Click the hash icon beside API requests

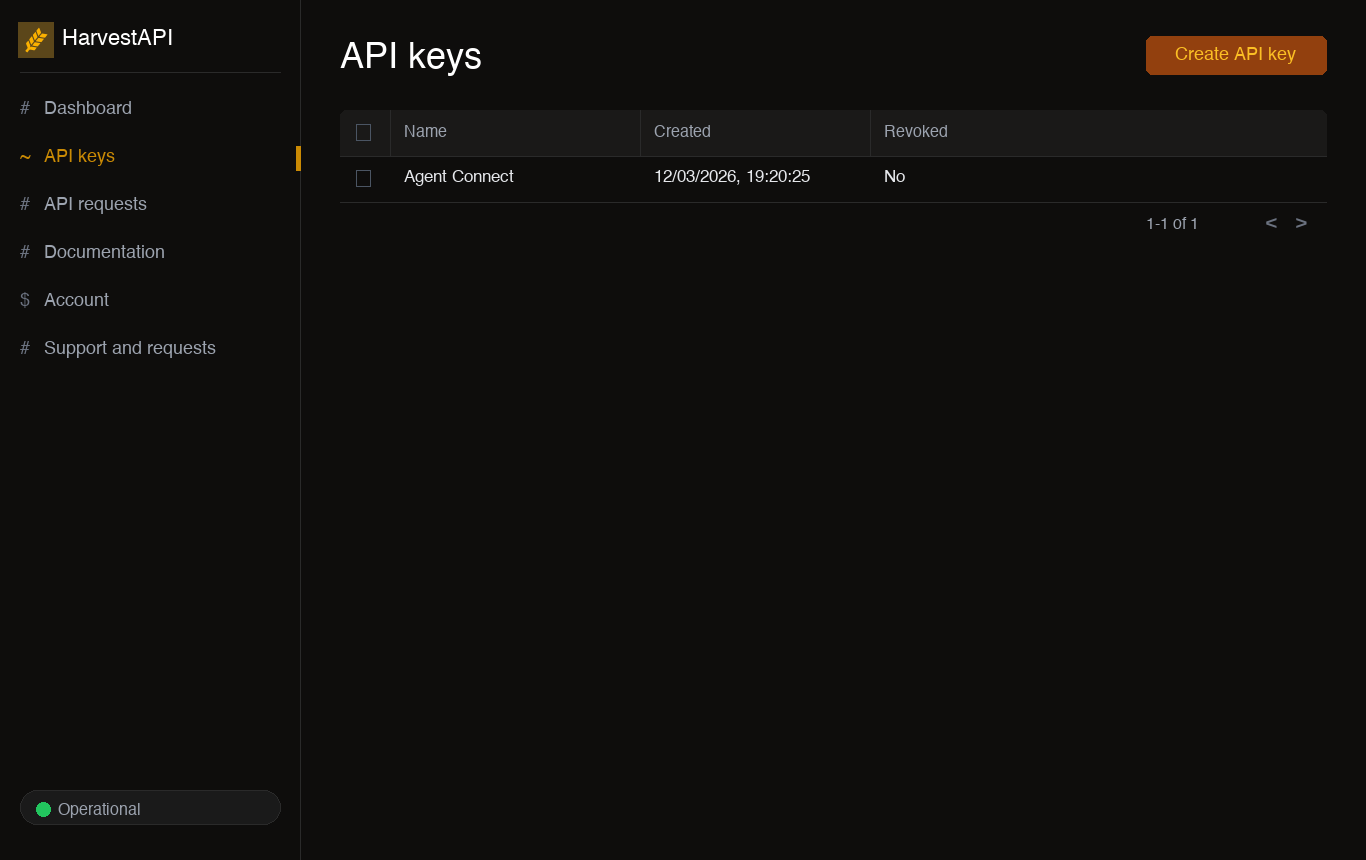tap(25, 204)
